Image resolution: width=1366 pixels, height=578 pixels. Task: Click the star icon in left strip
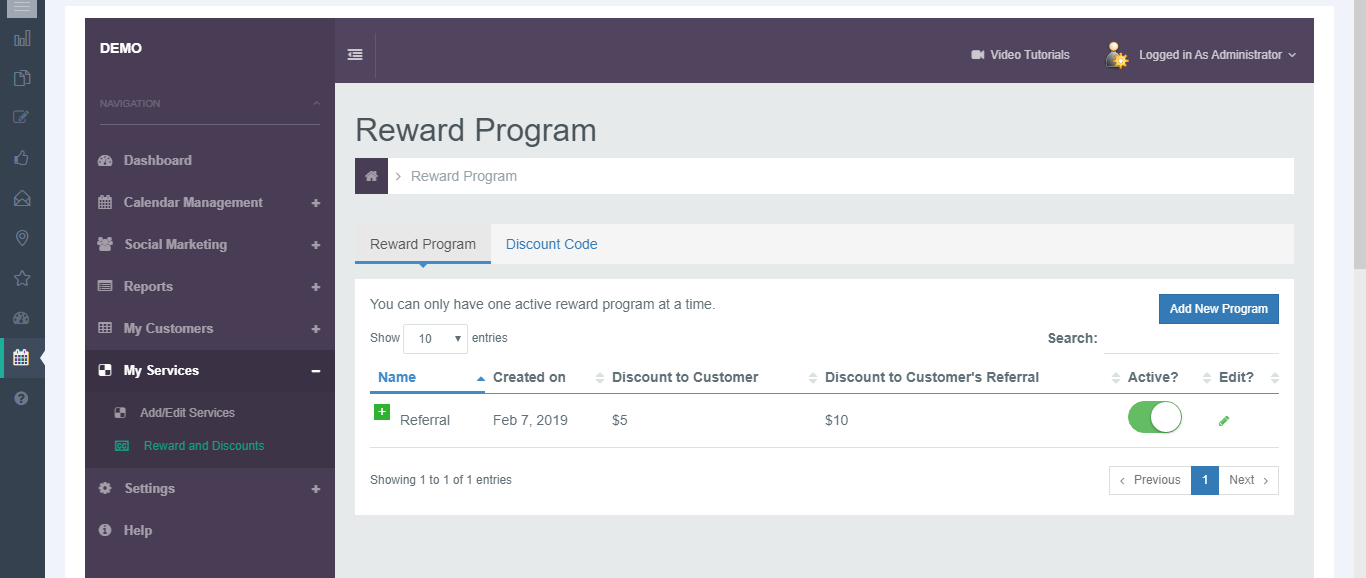[21, 278]
